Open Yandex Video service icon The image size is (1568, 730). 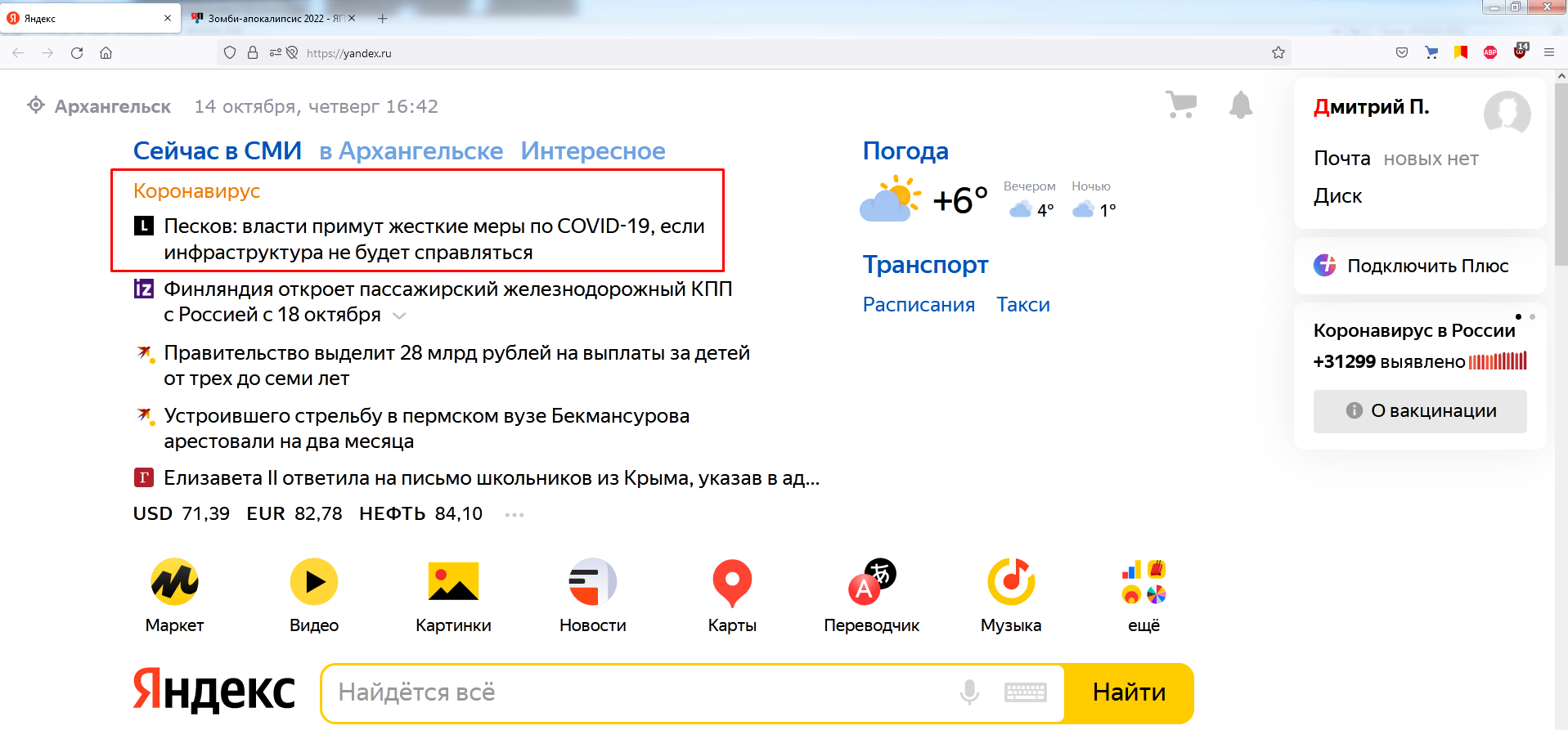pos(314,582)
